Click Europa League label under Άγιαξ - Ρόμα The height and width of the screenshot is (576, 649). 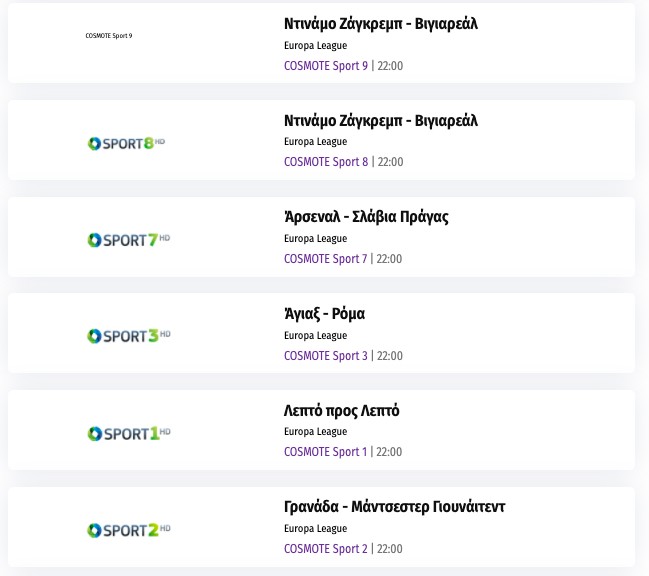tap(315, 335)
